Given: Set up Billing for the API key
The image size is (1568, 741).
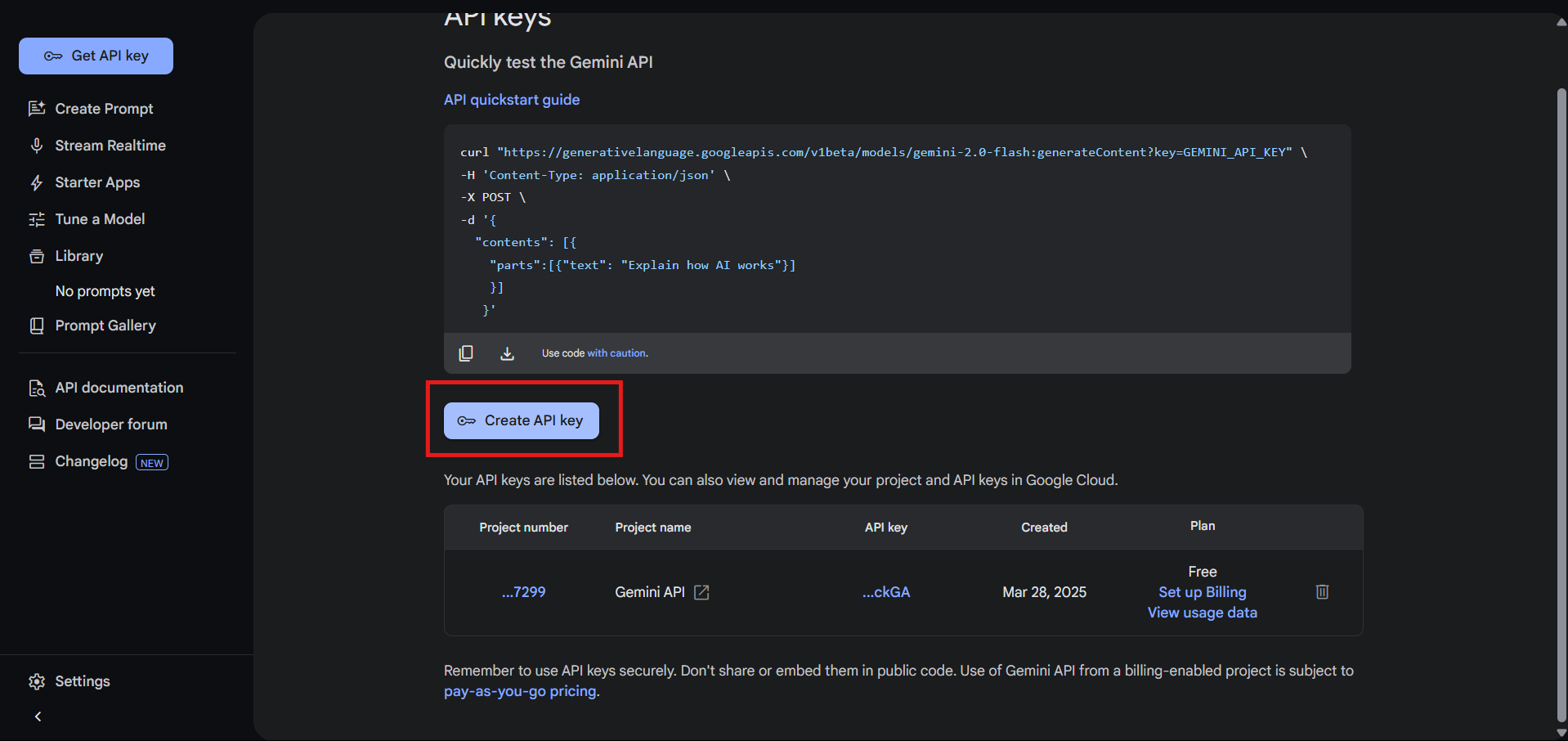Looking at the screenshot, I should click(1202, 591).
